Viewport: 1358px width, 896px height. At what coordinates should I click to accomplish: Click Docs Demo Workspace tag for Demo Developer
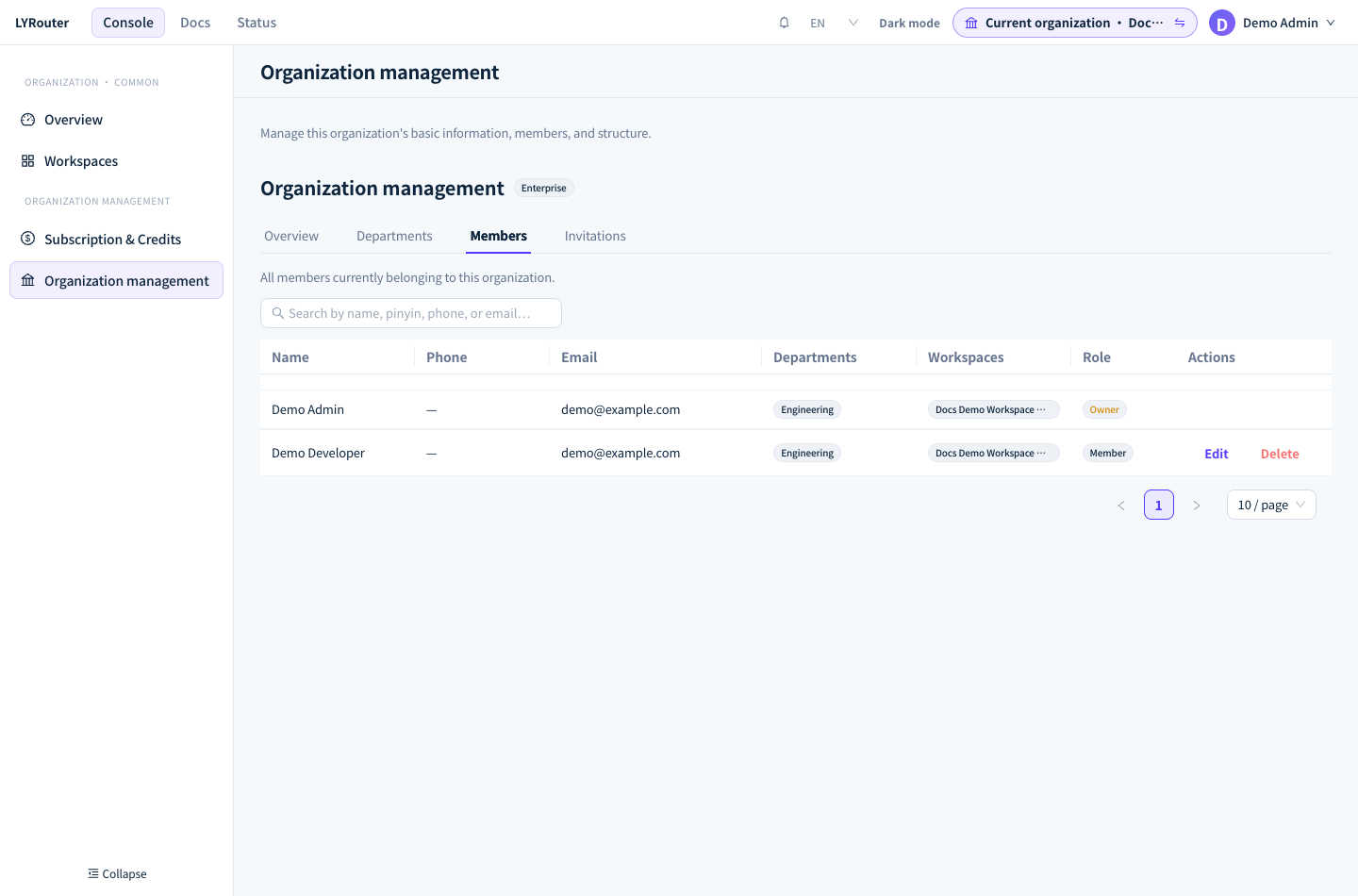coord(994,453)
